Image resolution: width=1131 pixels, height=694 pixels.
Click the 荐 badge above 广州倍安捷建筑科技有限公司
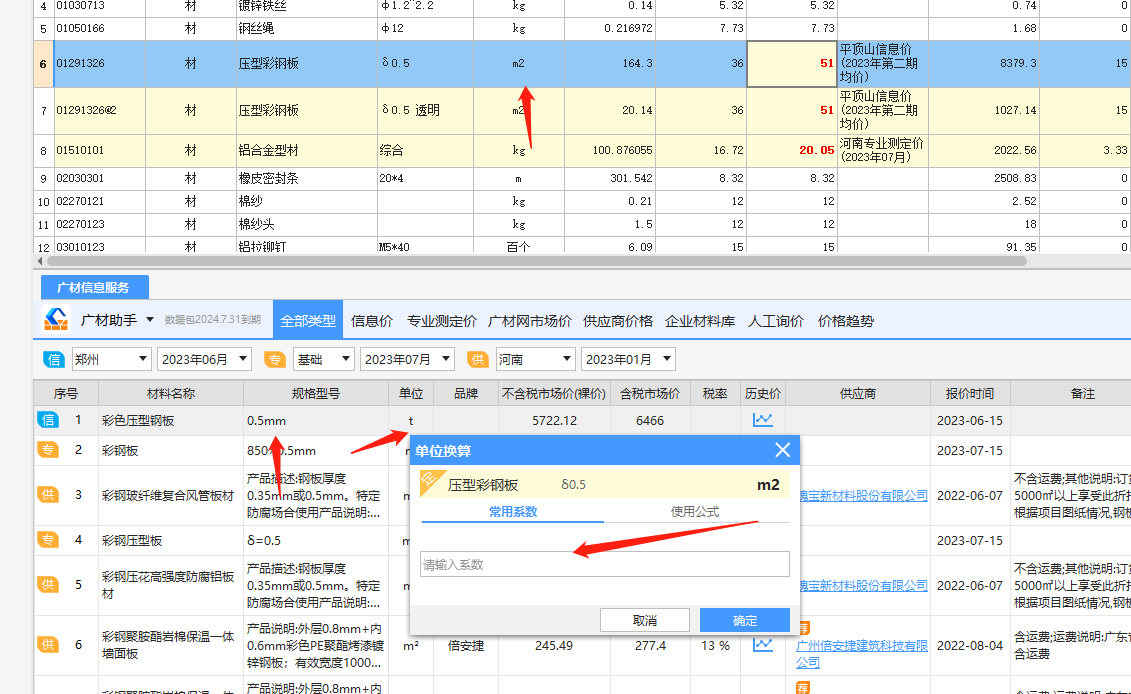pos(804,628)
